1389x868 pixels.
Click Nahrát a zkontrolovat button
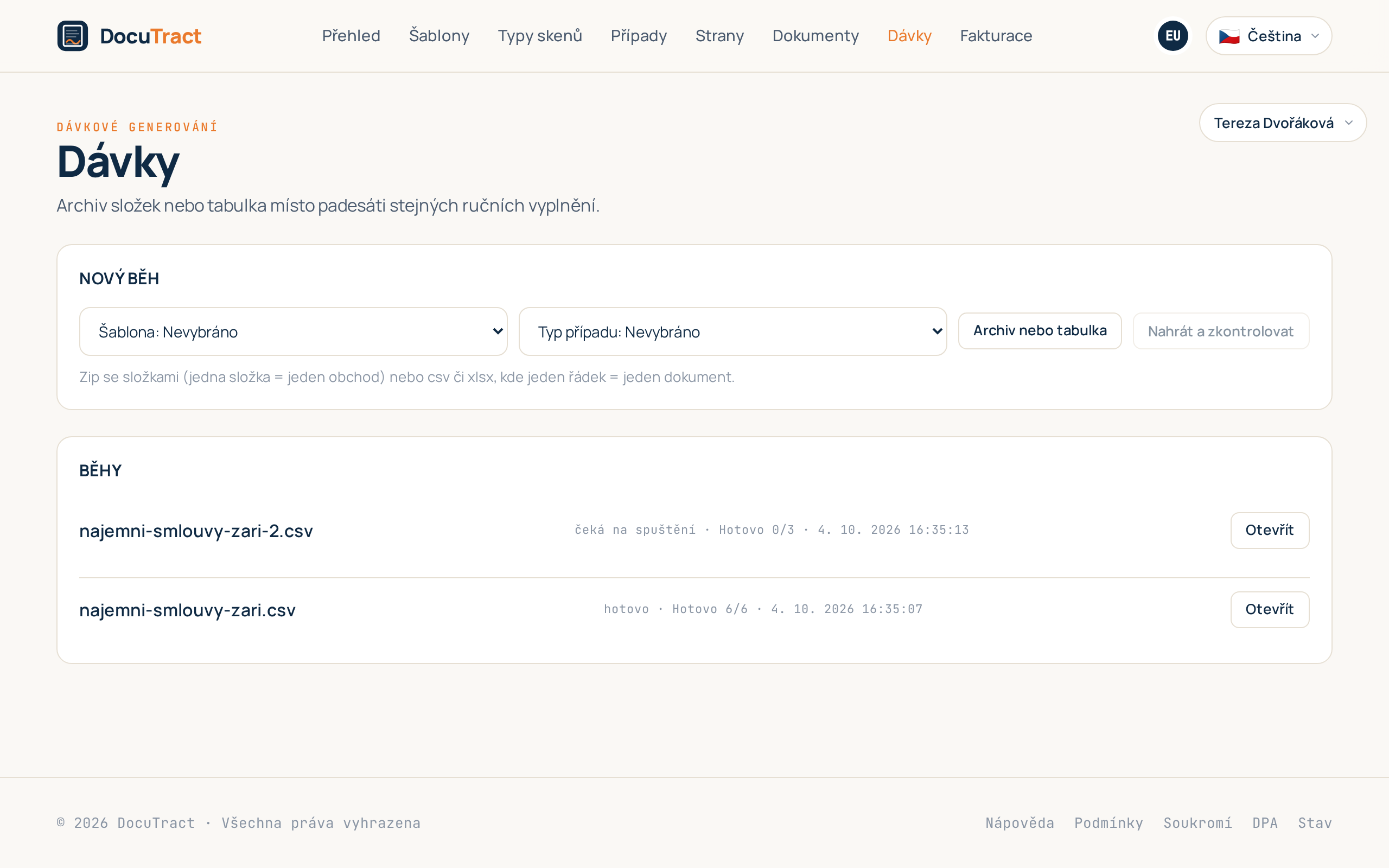1220,331
